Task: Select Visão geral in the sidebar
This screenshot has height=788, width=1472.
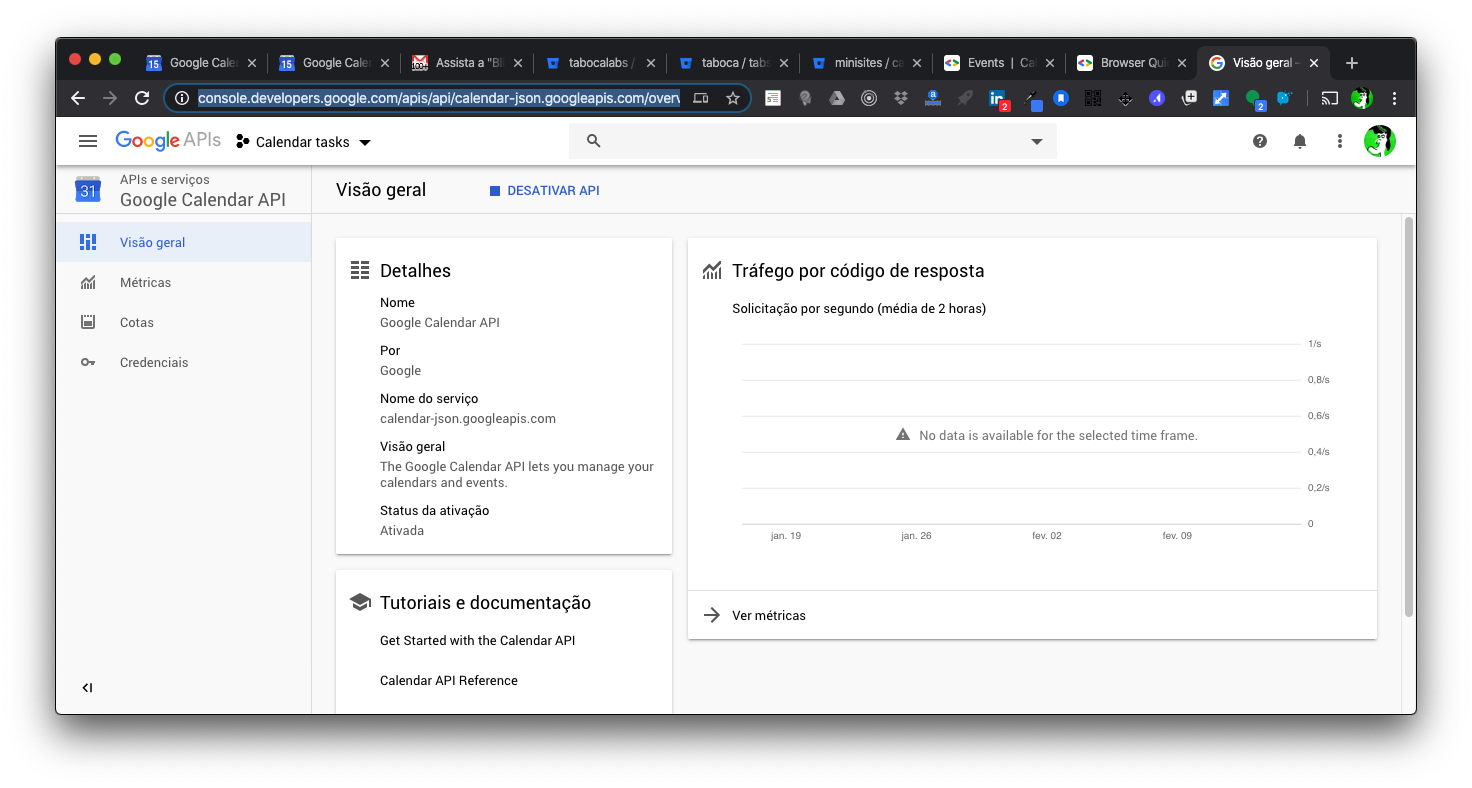Action: point(184,242)
